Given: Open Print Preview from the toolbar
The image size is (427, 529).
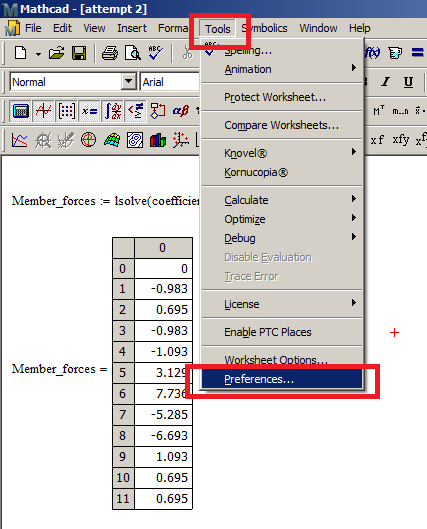Looking at the screenshot, I should click(x=133, y=53).
